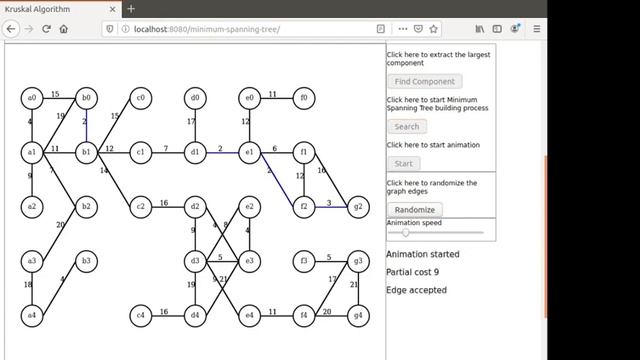Click the Save to Pocket icon
This screenshot has width=640, height=360.
tap(418, 29)
